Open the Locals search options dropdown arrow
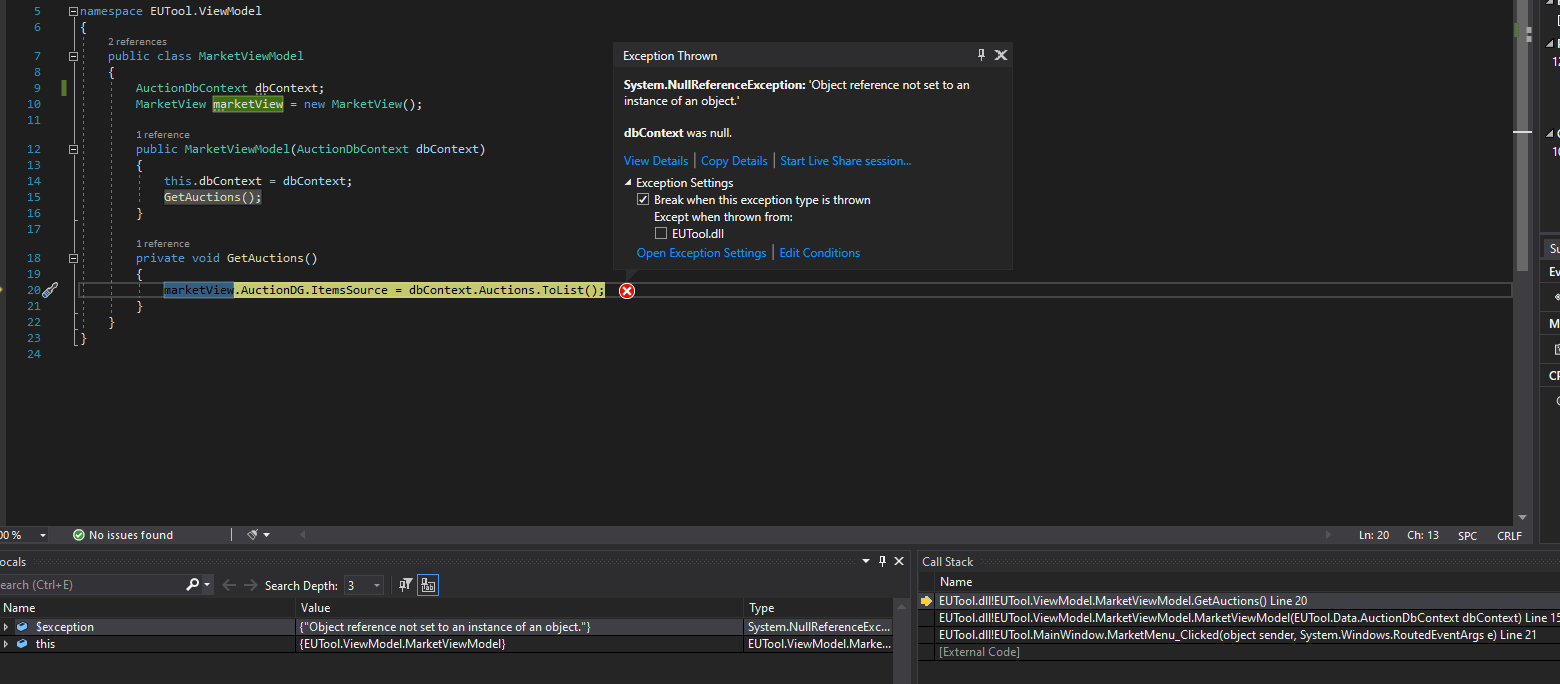1560x684 pixels. (x=207, y=585)
